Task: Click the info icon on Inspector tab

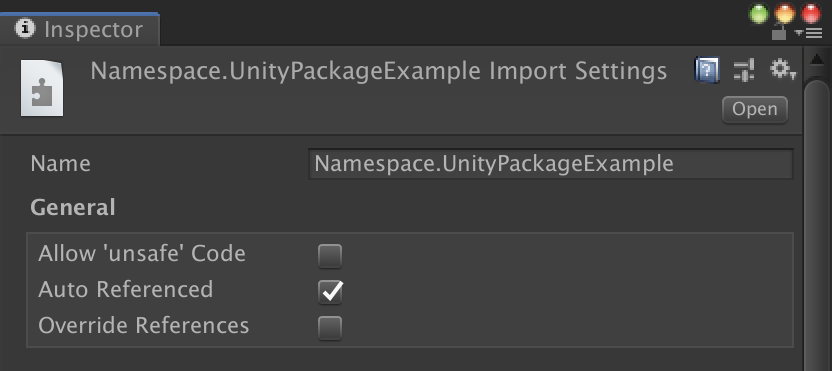Action: (24, 28)
